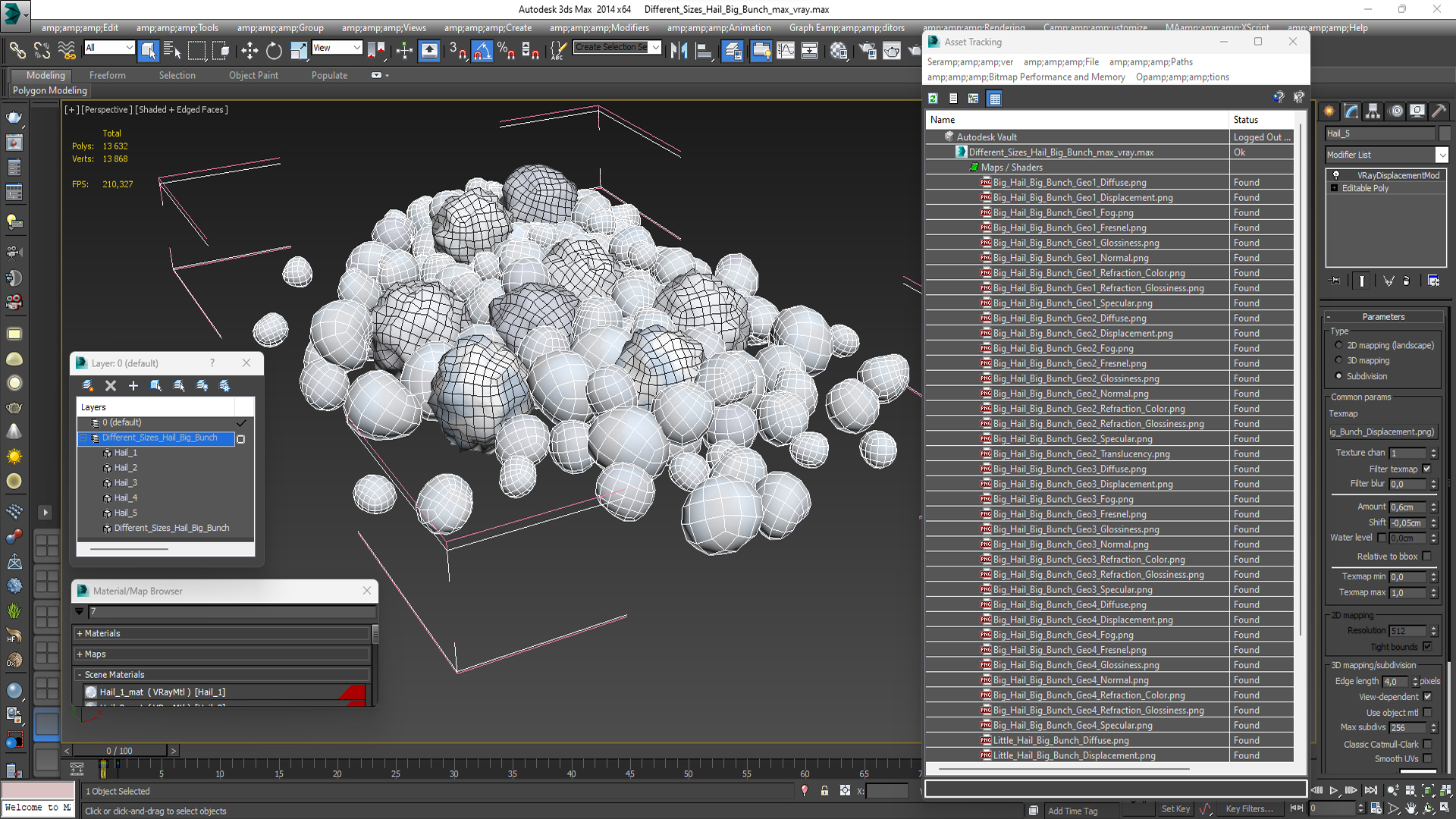
Task: Open the Display command panel tab
Action: [x=1417, y=111]
